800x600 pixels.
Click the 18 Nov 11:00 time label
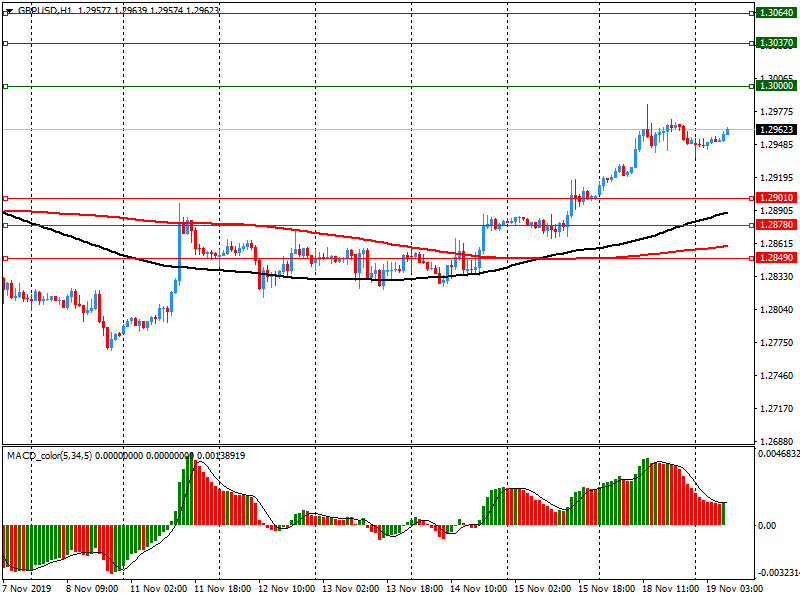(x=670, y=588)
